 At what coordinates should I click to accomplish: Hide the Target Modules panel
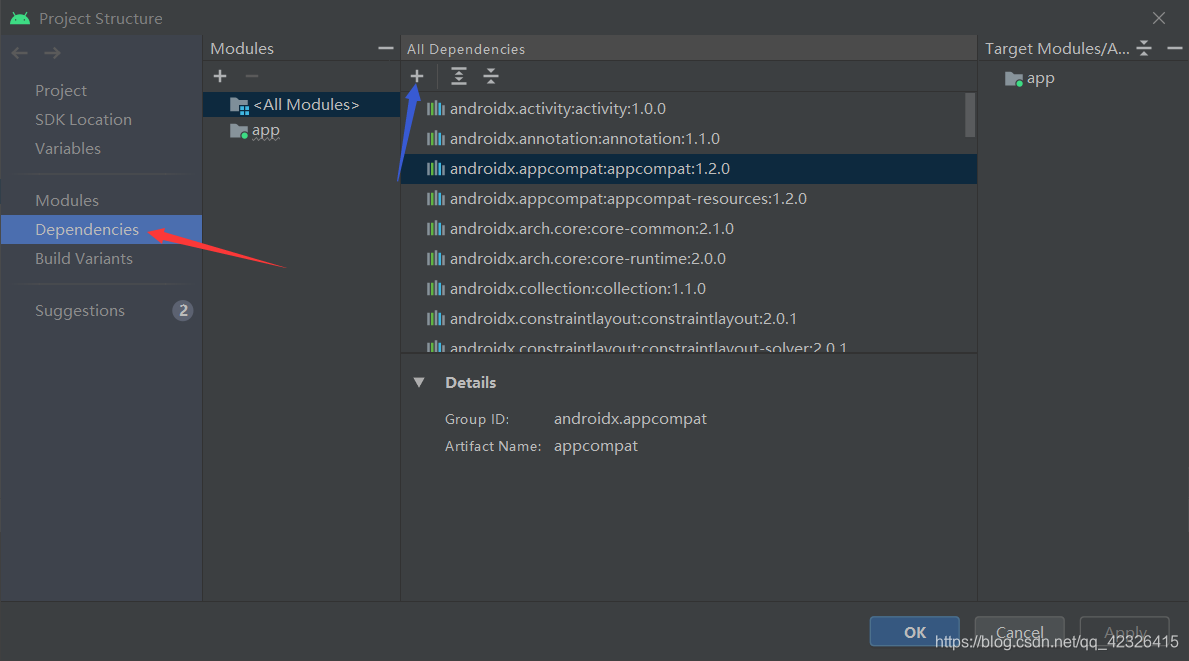(1175, 49)
